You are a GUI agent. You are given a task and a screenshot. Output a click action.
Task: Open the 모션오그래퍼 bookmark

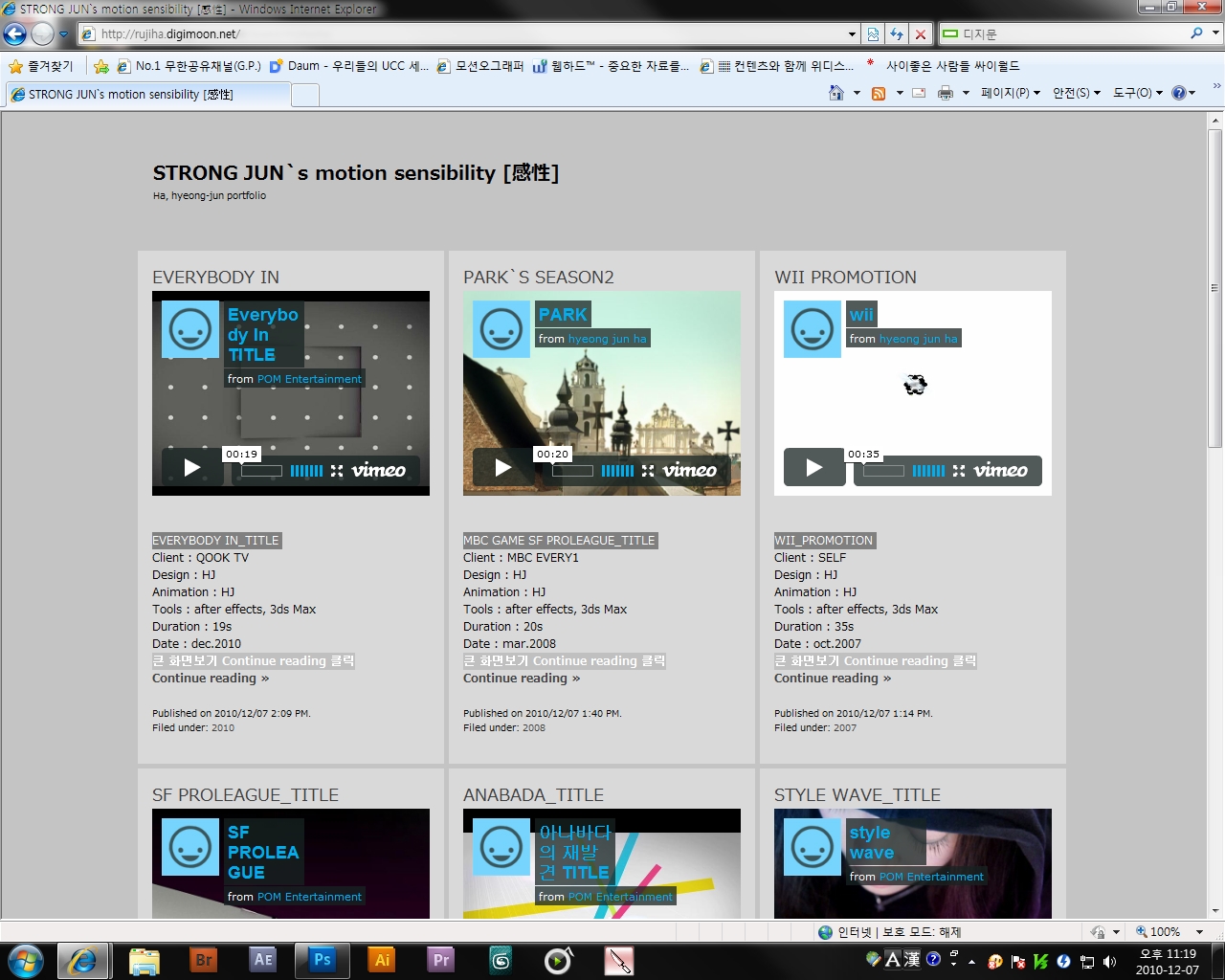tap(480, 66)
